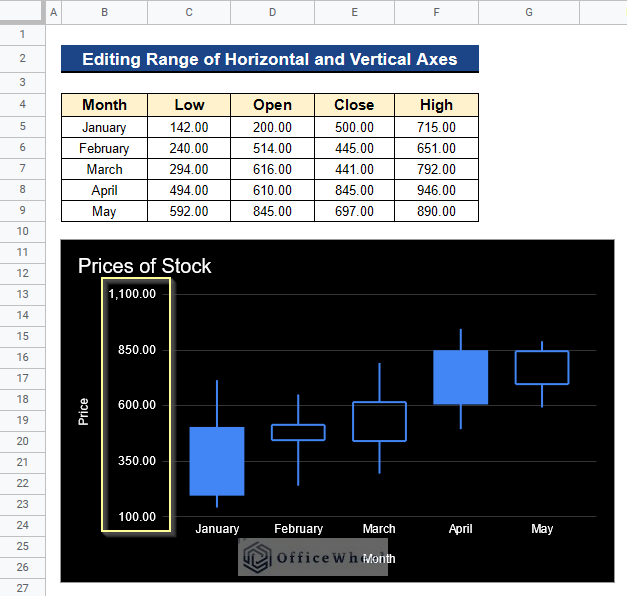627x596 pixels.
Task: Select the February hollow candlestick in chart
Action: tap(298, 432)
